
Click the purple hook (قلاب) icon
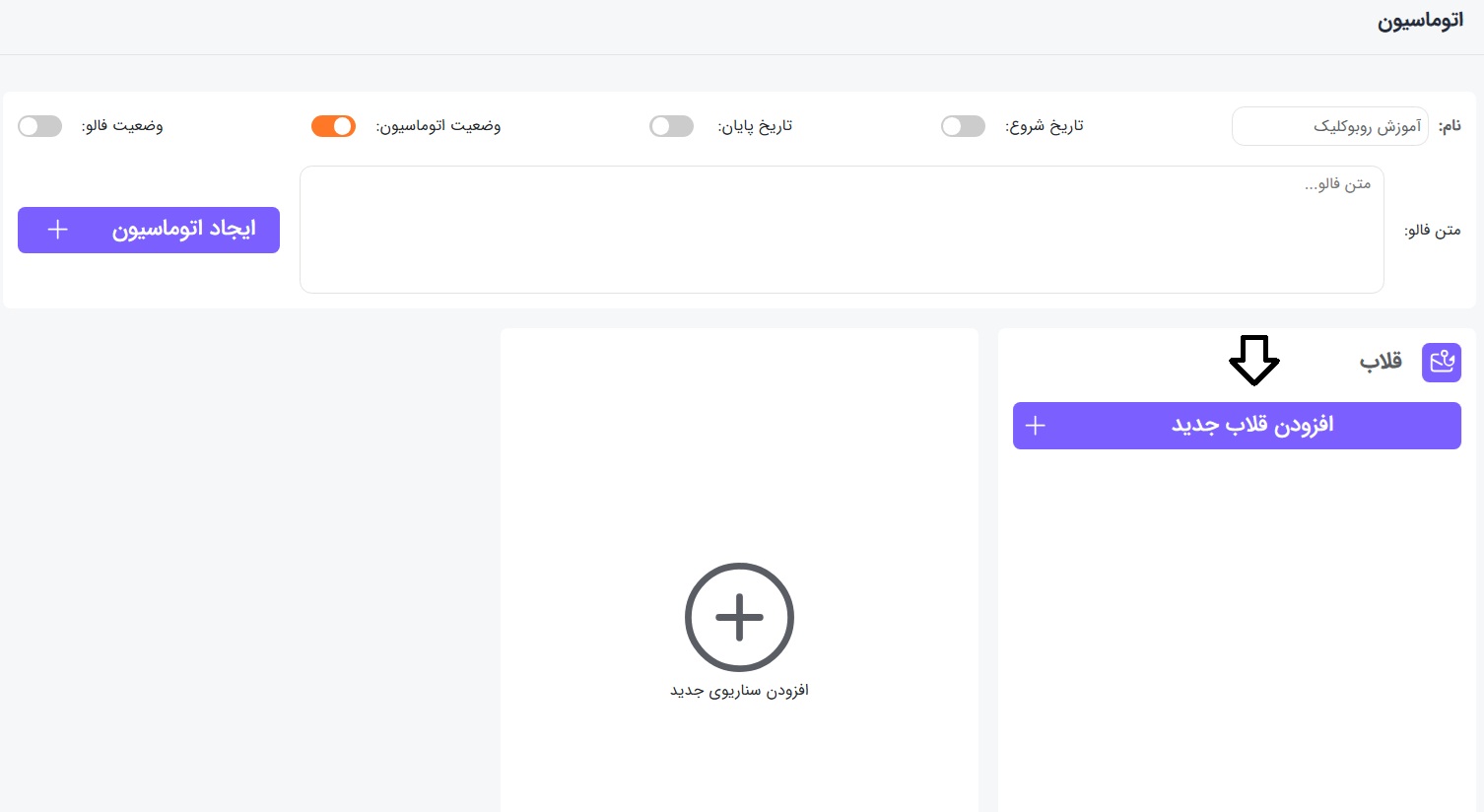coord(1441,363)
